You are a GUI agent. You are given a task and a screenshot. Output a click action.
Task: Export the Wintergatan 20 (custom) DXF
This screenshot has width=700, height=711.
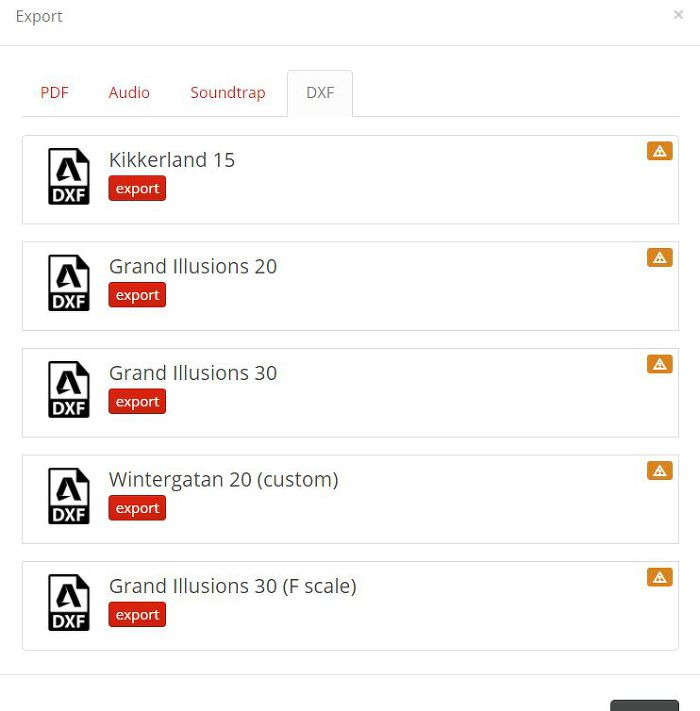(x=137, y=508)
